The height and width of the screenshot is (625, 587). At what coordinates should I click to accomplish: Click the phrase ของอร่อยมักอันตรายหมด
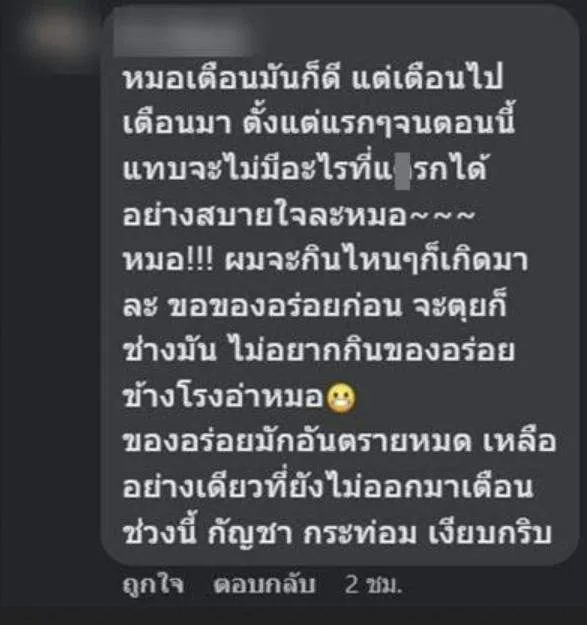click(x=297, y=441)
